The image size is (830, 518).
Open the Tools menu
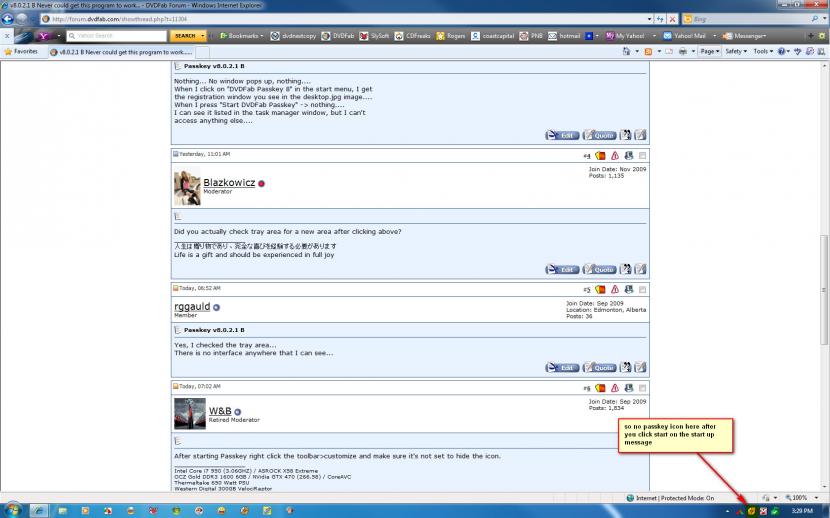pos(763,51)
